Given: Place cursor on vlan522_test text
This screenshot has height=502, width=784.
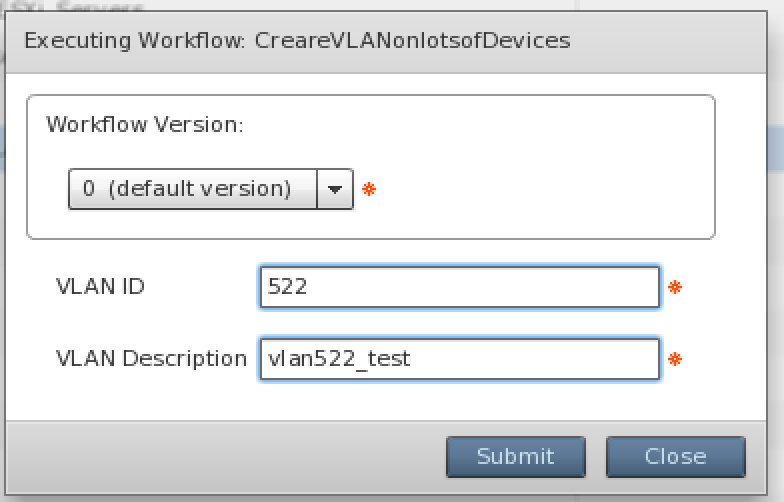Looking at the screenshot, I should point(339,359).
